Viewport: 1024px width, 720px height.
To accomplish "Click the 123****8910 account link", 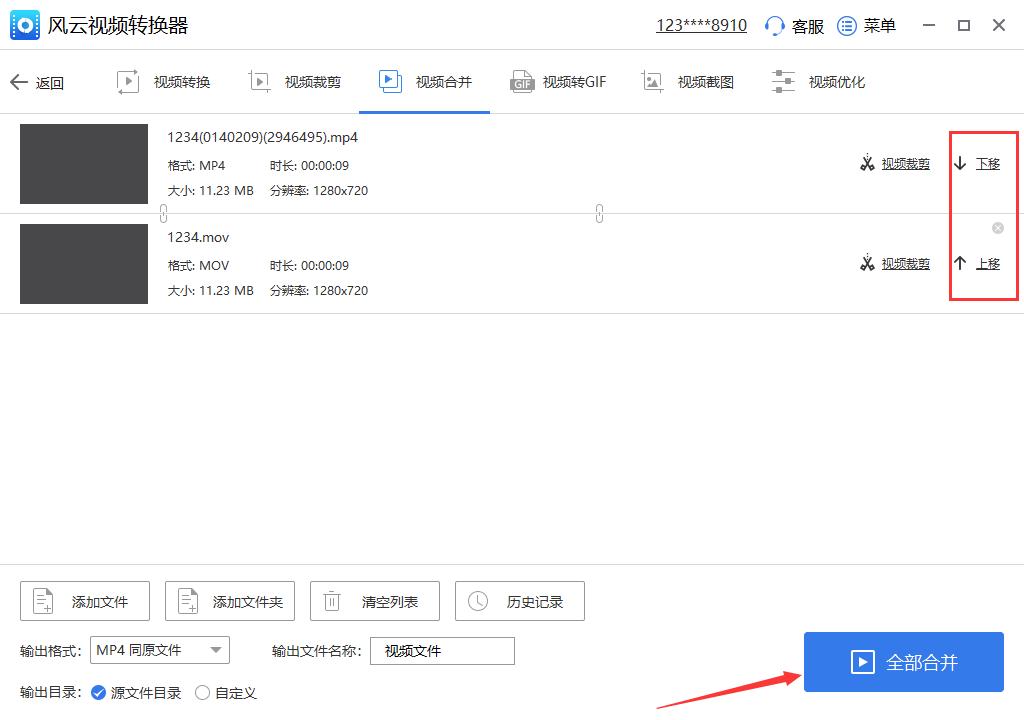I will [701, 25].
